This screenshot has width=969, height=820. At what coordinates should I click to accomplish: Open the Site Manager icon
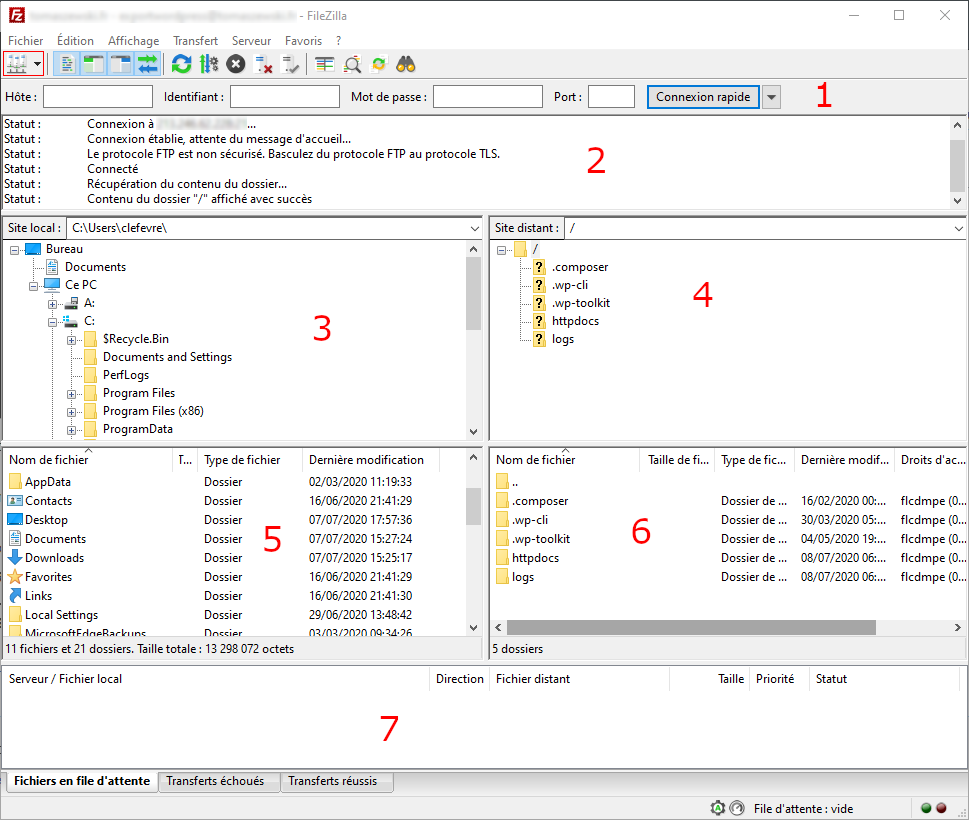[x=17, y=64]
